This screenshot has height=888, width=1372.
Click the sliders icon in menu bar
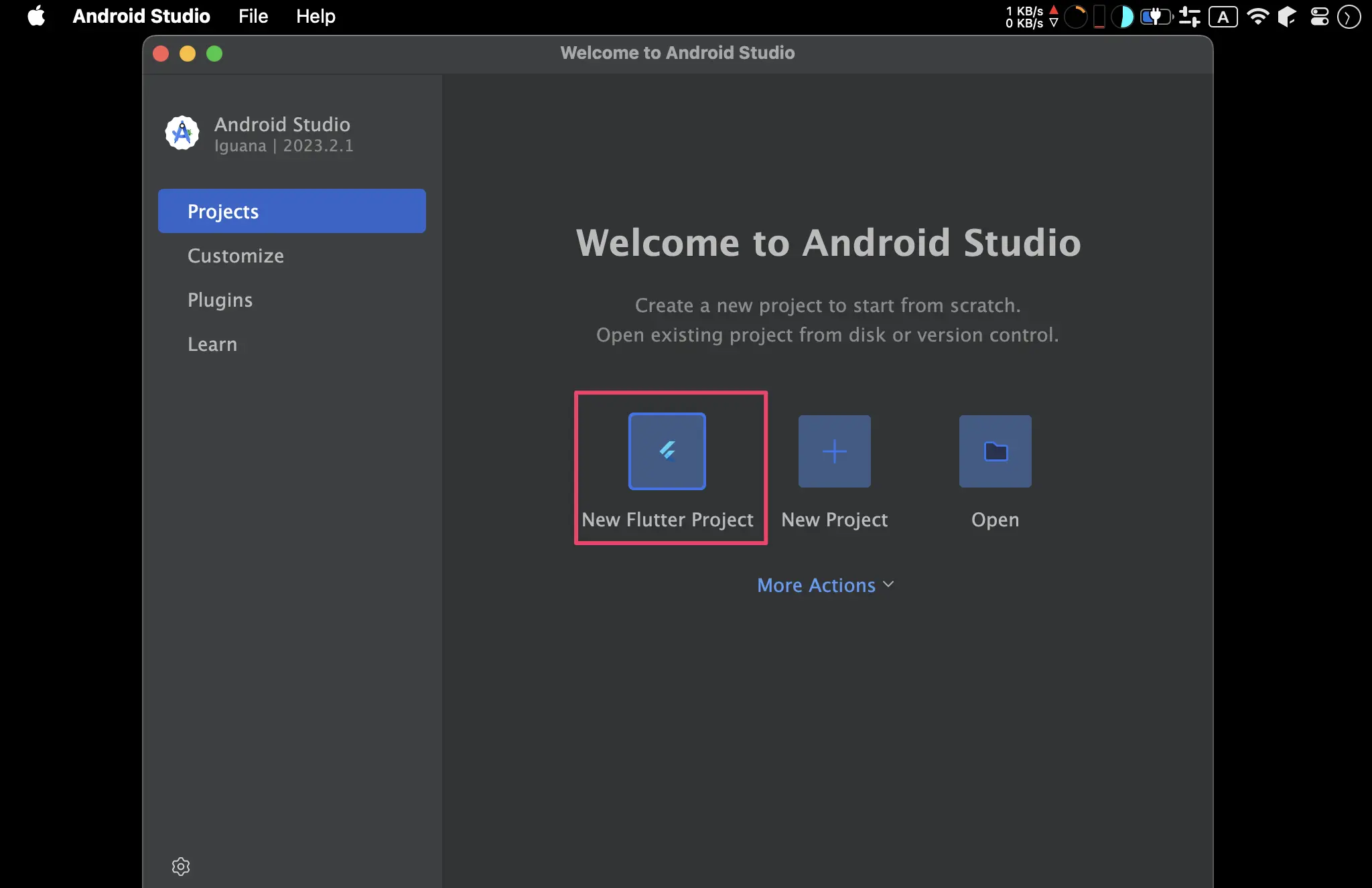pos(1190,17)
